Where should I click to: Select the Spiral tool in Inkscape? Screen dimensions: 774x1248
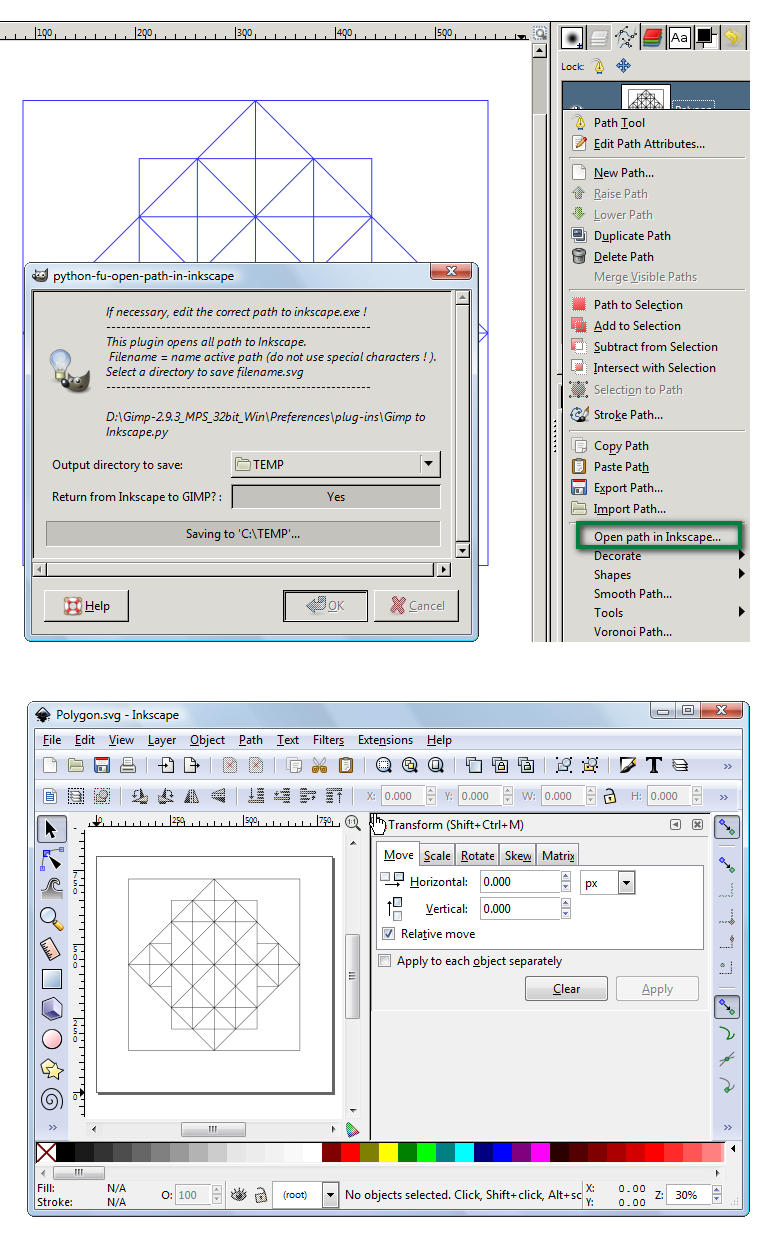(x=52, y=1099)
